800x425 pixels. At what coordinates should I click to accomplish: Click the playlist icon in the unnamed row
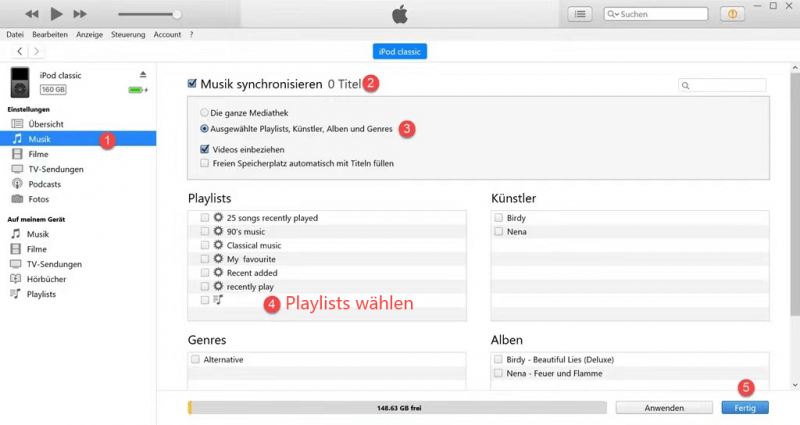pyautogui.click(x=218, y=299)
